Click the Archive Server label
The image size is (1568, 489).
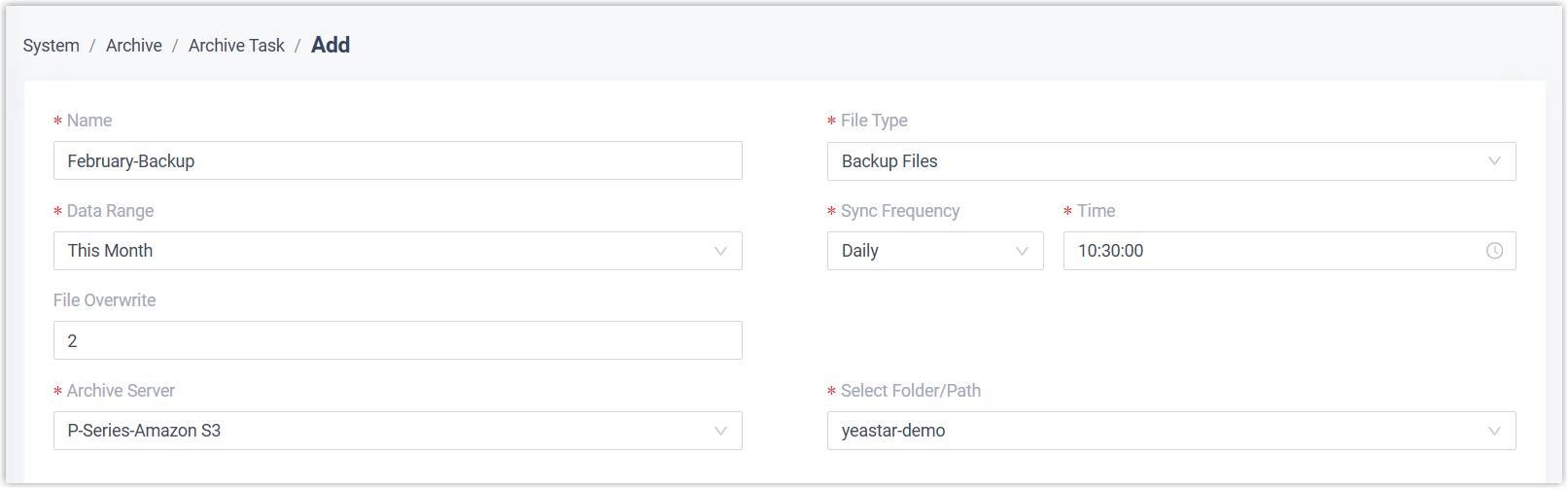click(x=121, y=391)
